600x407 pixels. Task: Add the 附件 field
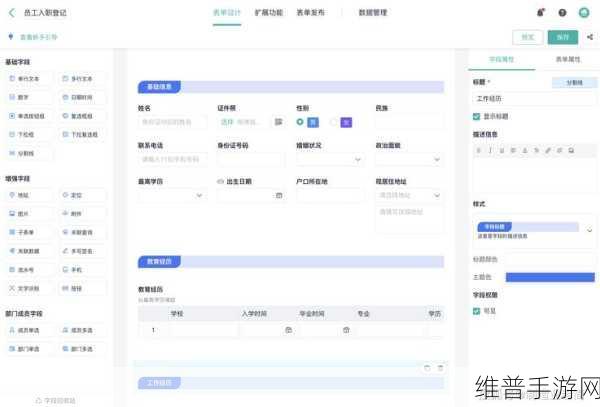(82, 214)
